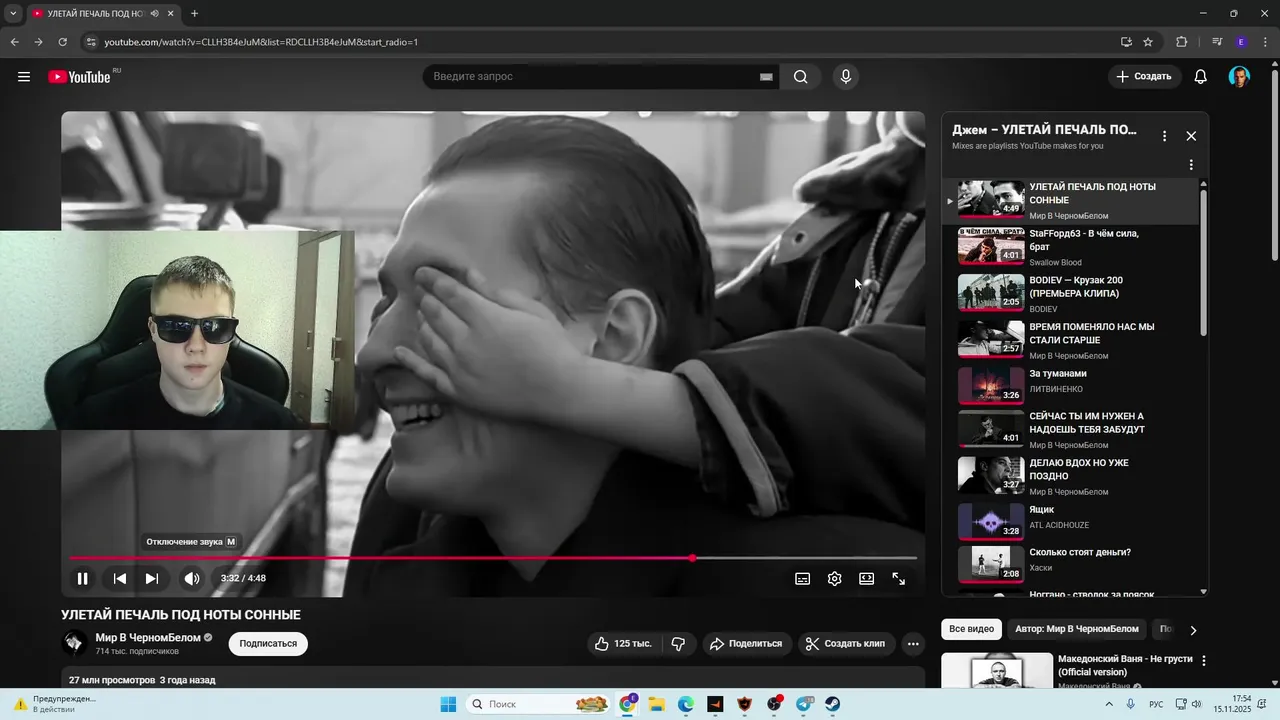Play Ящик by ATL ACIDHOUZE
1280x720 pixels.
(1070, 522)
